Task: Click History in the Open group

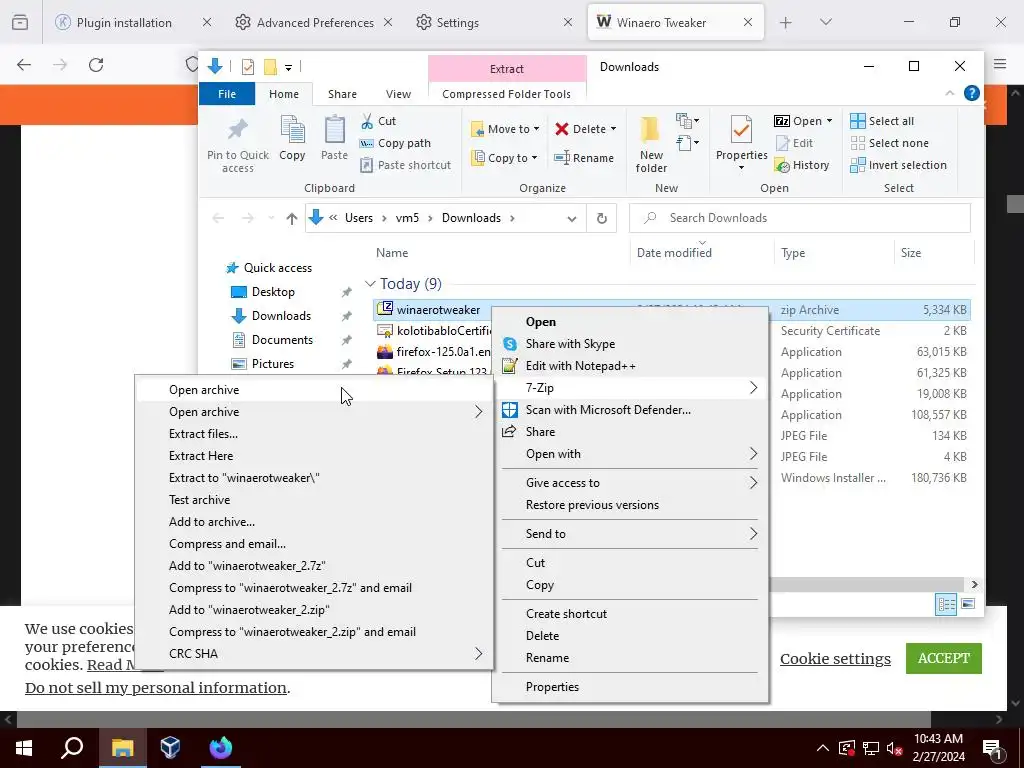Action: click(802, 165)
